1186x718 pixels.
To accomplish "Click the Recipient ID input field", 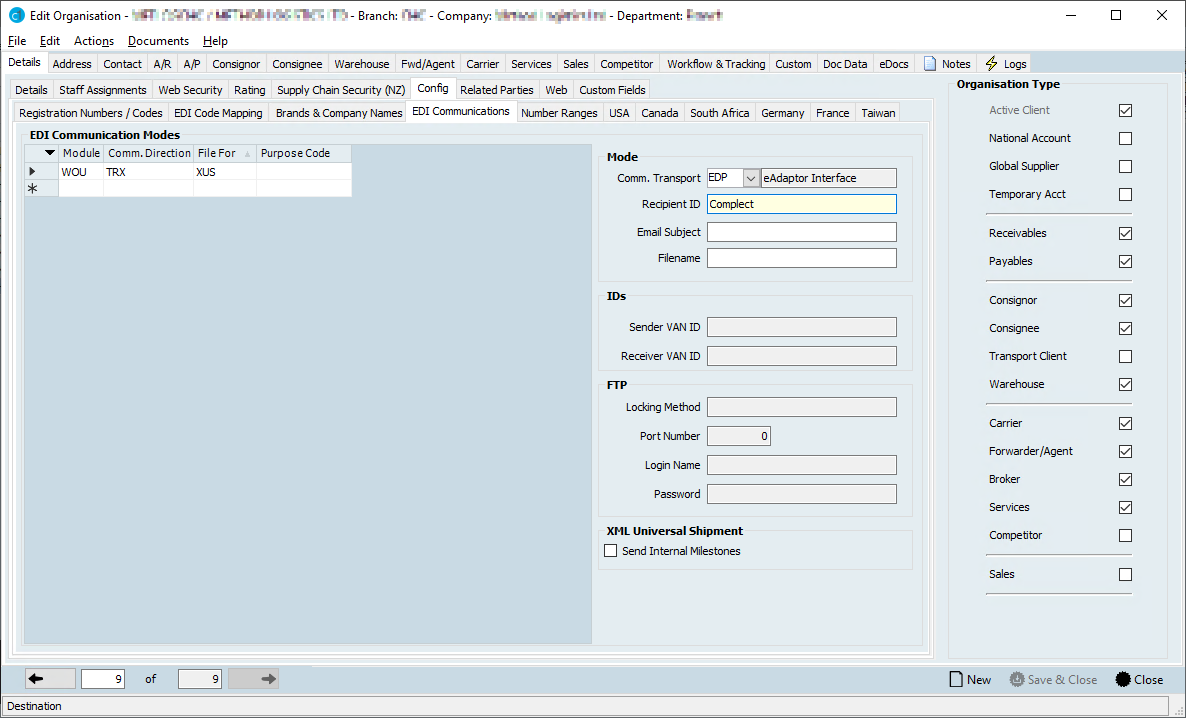I will pyautogui.click(x=801, y=204).
